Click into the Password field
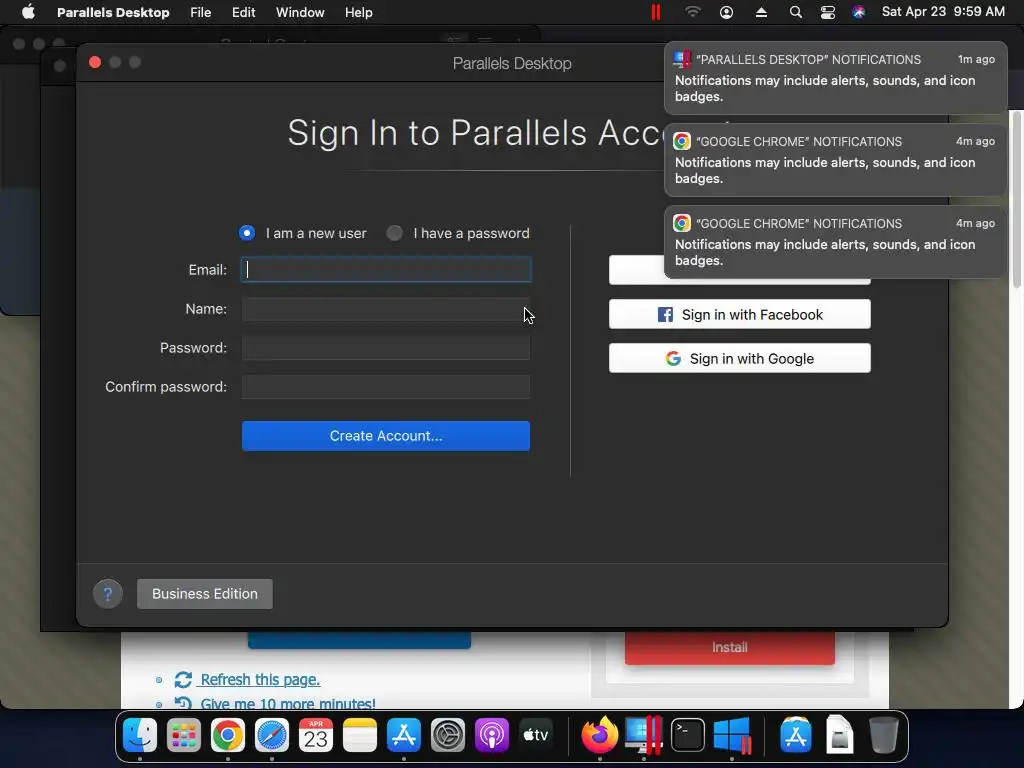Image resolution: width=1024 pixels, height=768 pixels. (x=386, y=348)
